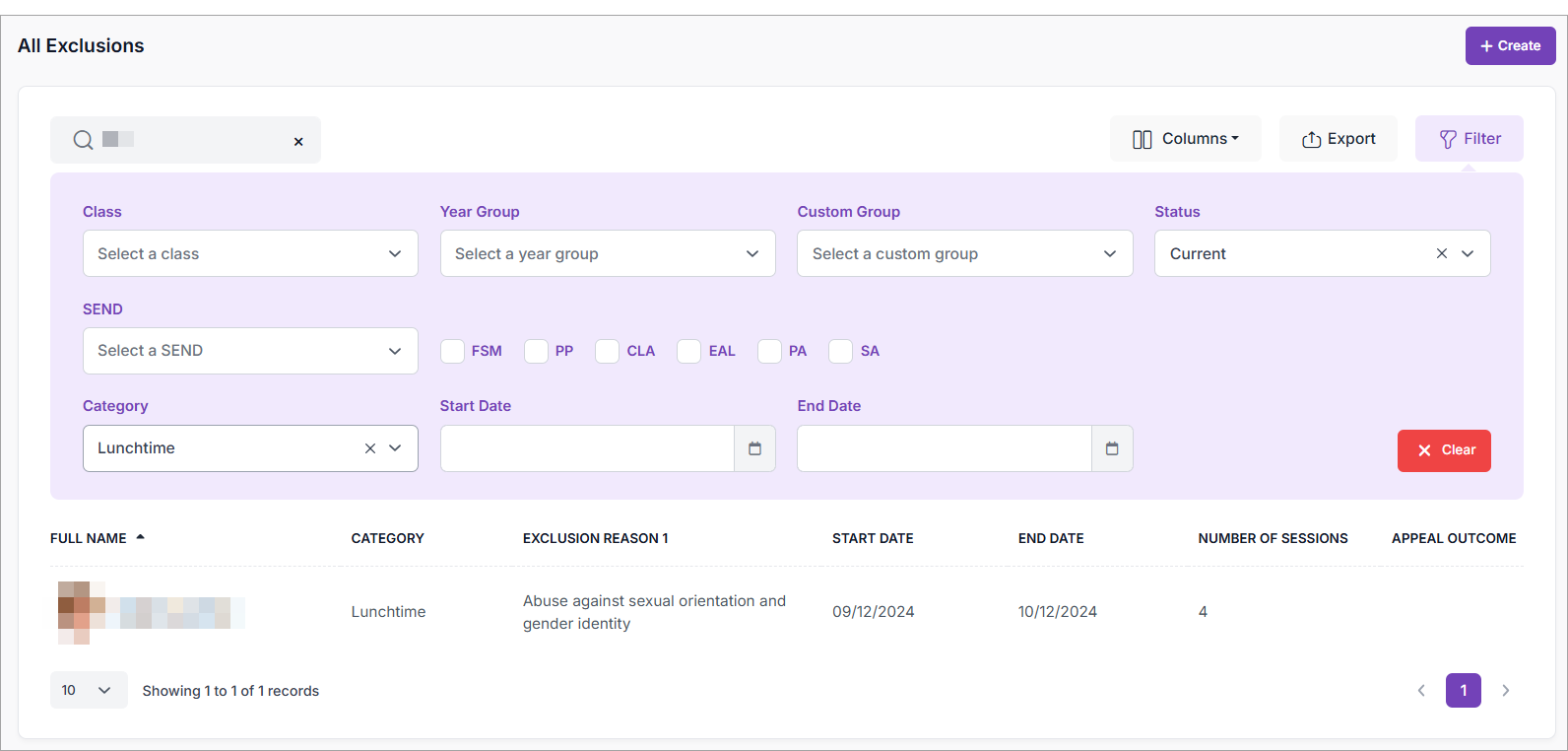Click the search magnifier icon
Image resolution: width=1568 pixels, height=751 pixels.
coord(84,140)
